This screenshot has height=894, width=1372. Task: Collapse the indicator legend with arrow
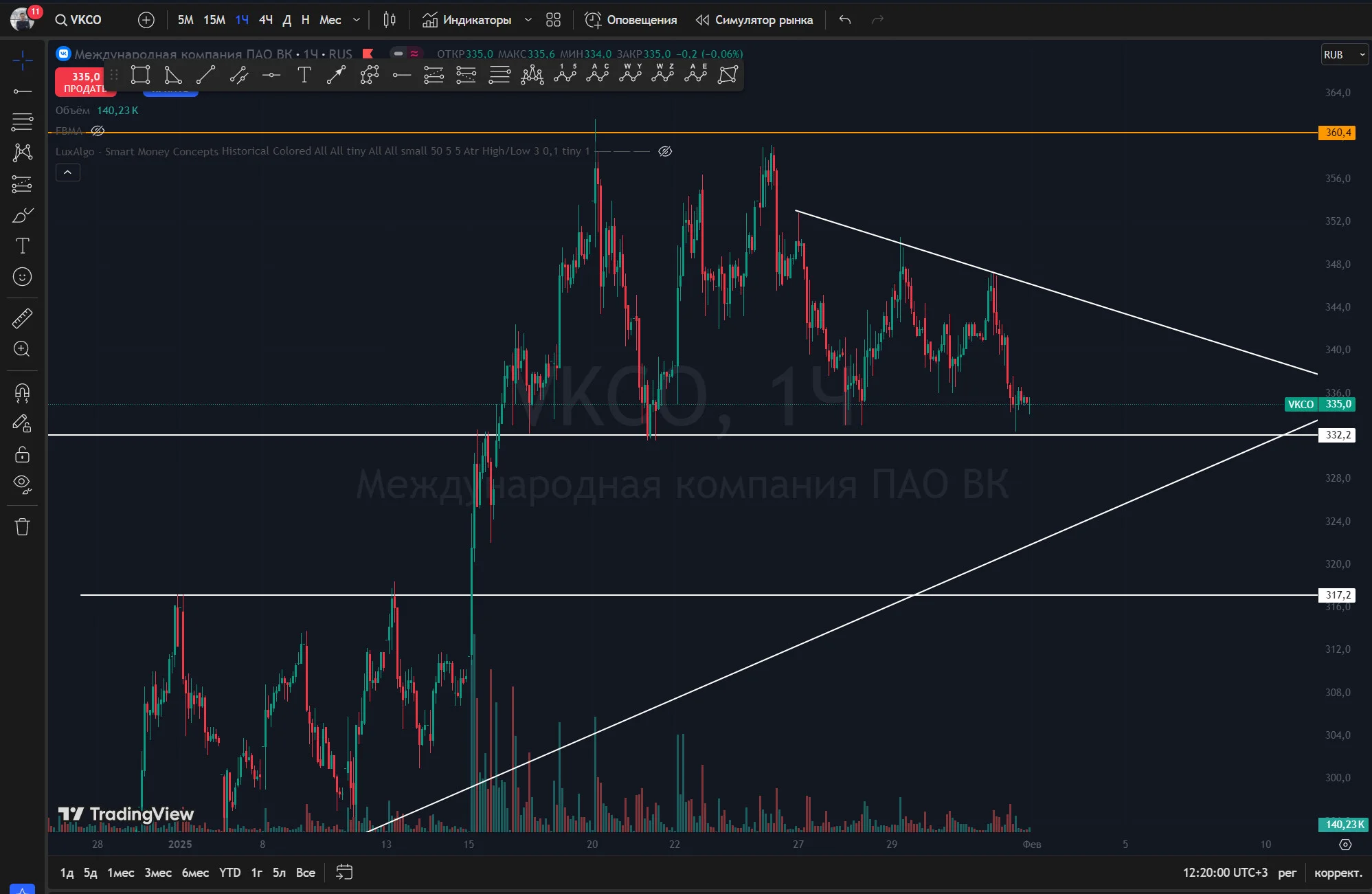click(x=67, y=172)
